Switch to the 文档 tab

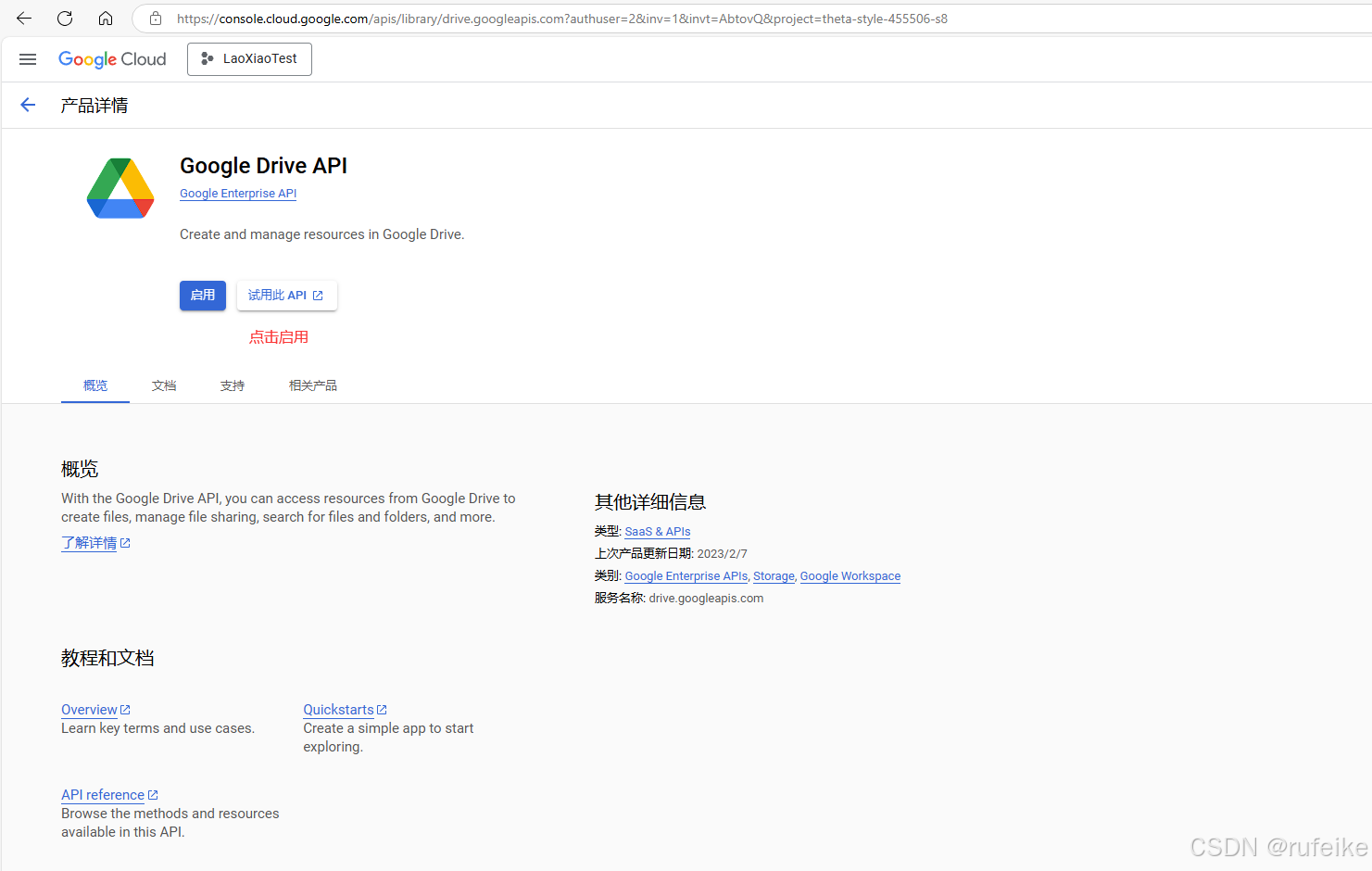164,385
